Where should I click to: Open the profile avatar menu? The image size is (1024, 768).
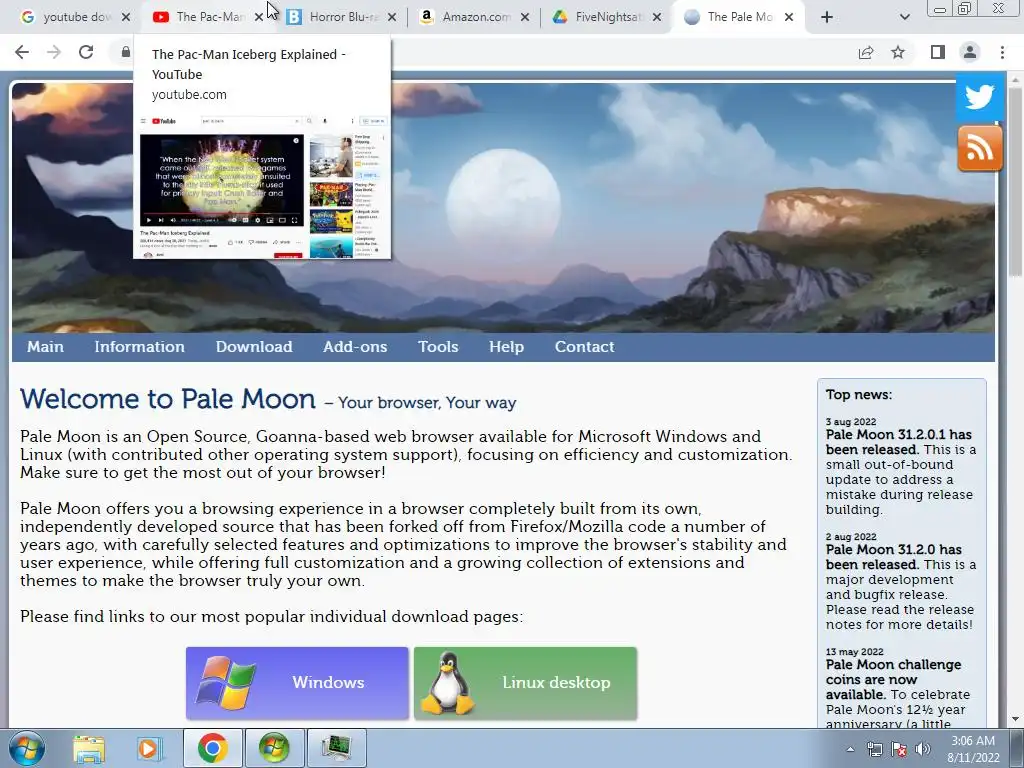[x=970, y=52]
